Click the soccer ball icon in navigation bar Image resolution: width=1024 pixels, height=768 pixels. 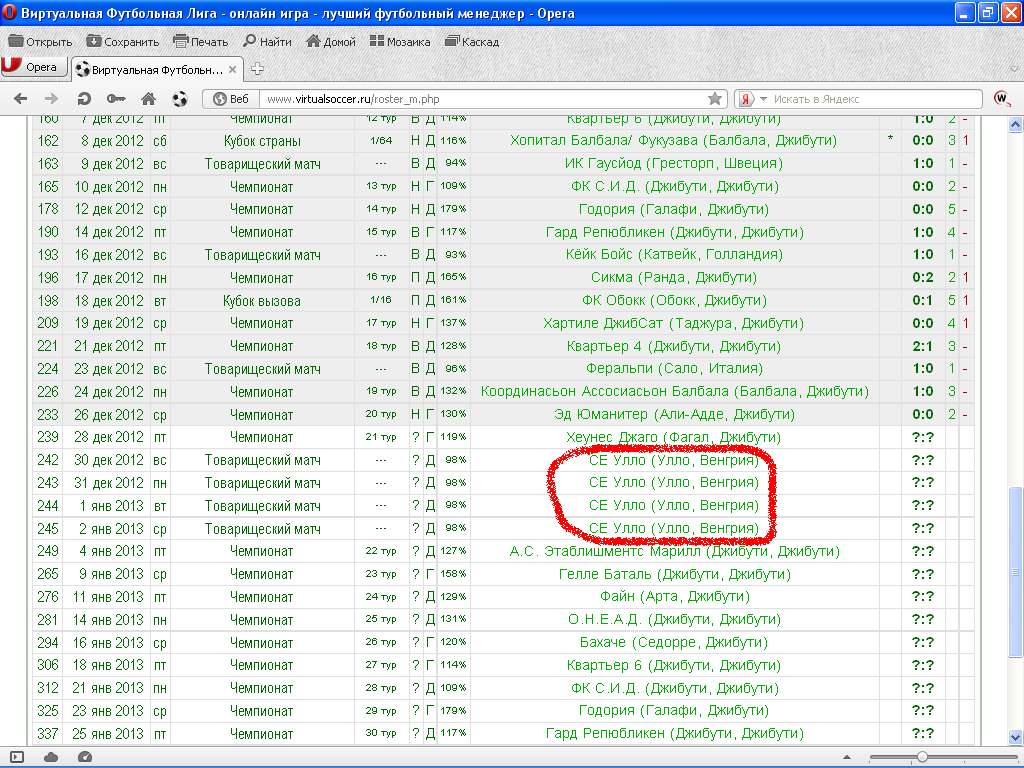tap(180, 99)
